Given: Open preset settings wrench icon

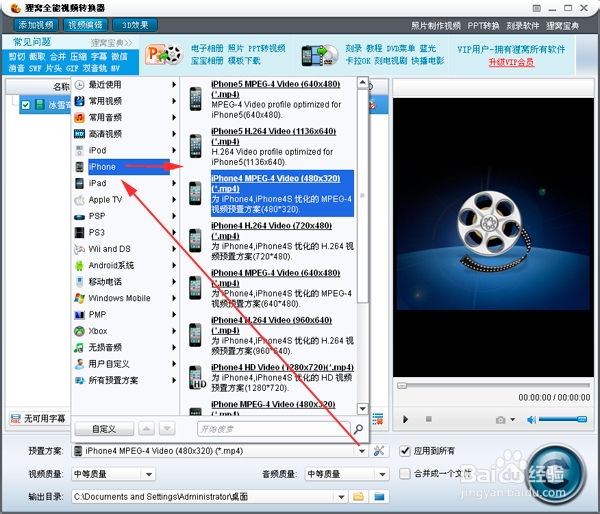Looking at the screenshot, I should [x=379, y=451].
